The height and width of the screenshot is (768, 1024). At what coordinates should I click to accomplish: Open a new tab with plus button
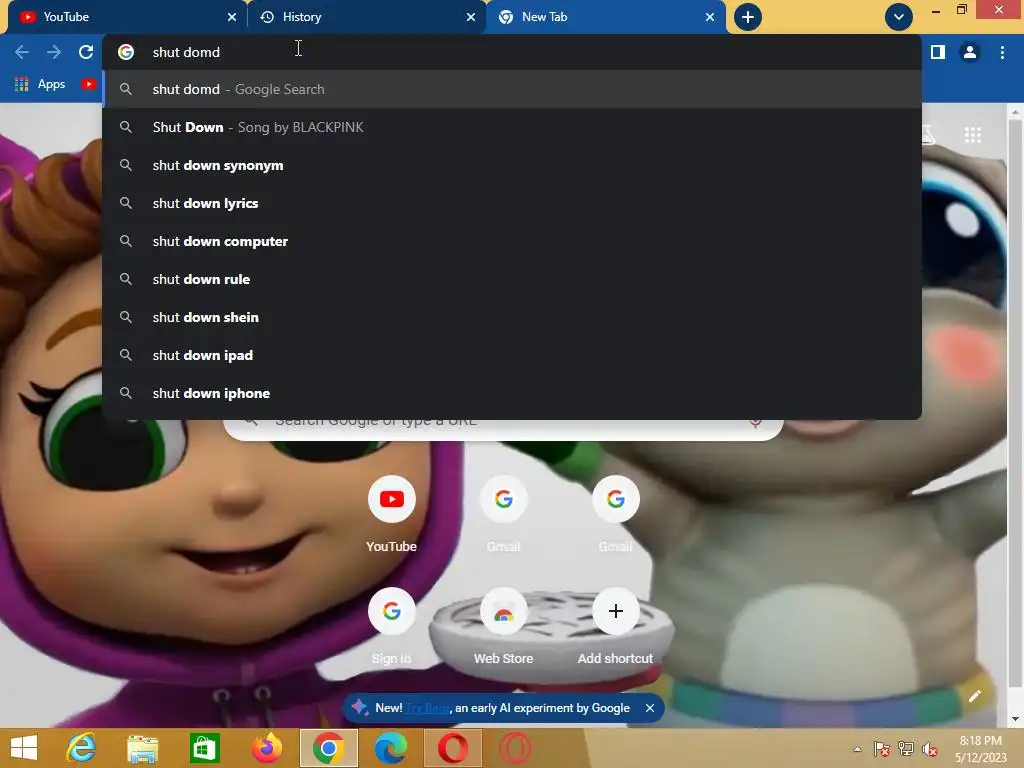[x=748, y=17]
